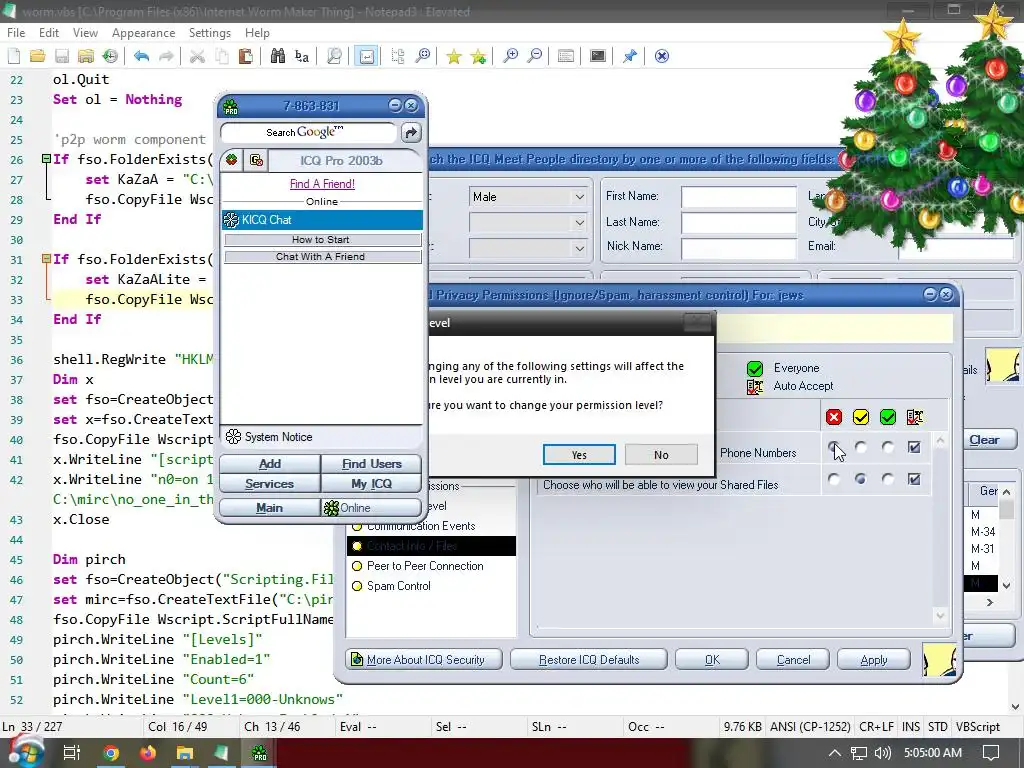Click the Google search field in ICQ
This screenshot has height=768, width=1024.
click(x=309, y=133)
